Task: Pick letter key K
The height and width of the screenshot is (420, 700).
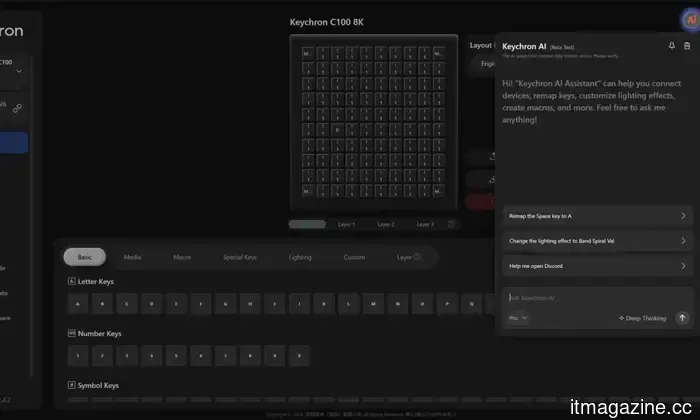Action: [x=324, y=304]
